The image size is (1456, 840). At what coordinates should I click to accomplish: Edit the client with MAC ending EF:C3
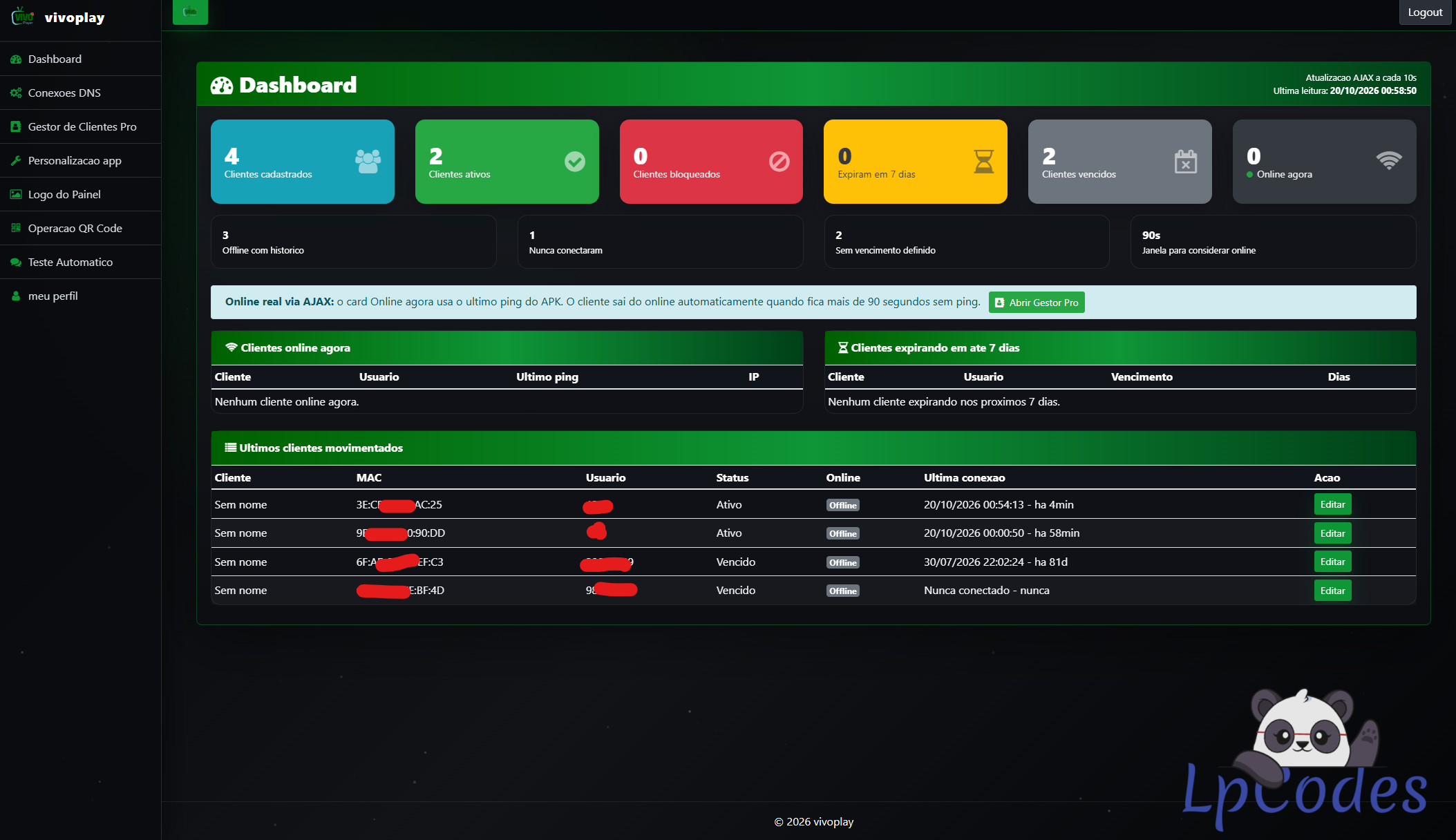coord(1332,562)
